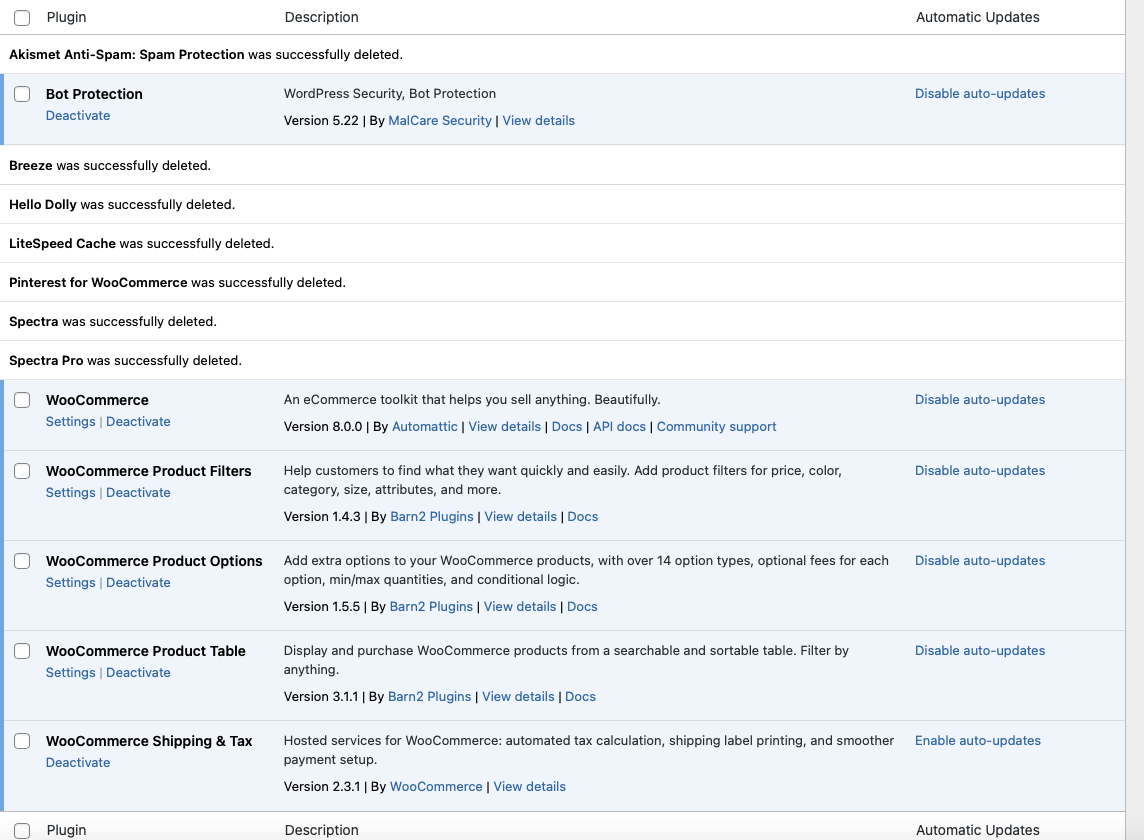Open Settings for the WooCommerce plugin
The width and height of the screenshot is (1144, 840).
pos(71,421)
